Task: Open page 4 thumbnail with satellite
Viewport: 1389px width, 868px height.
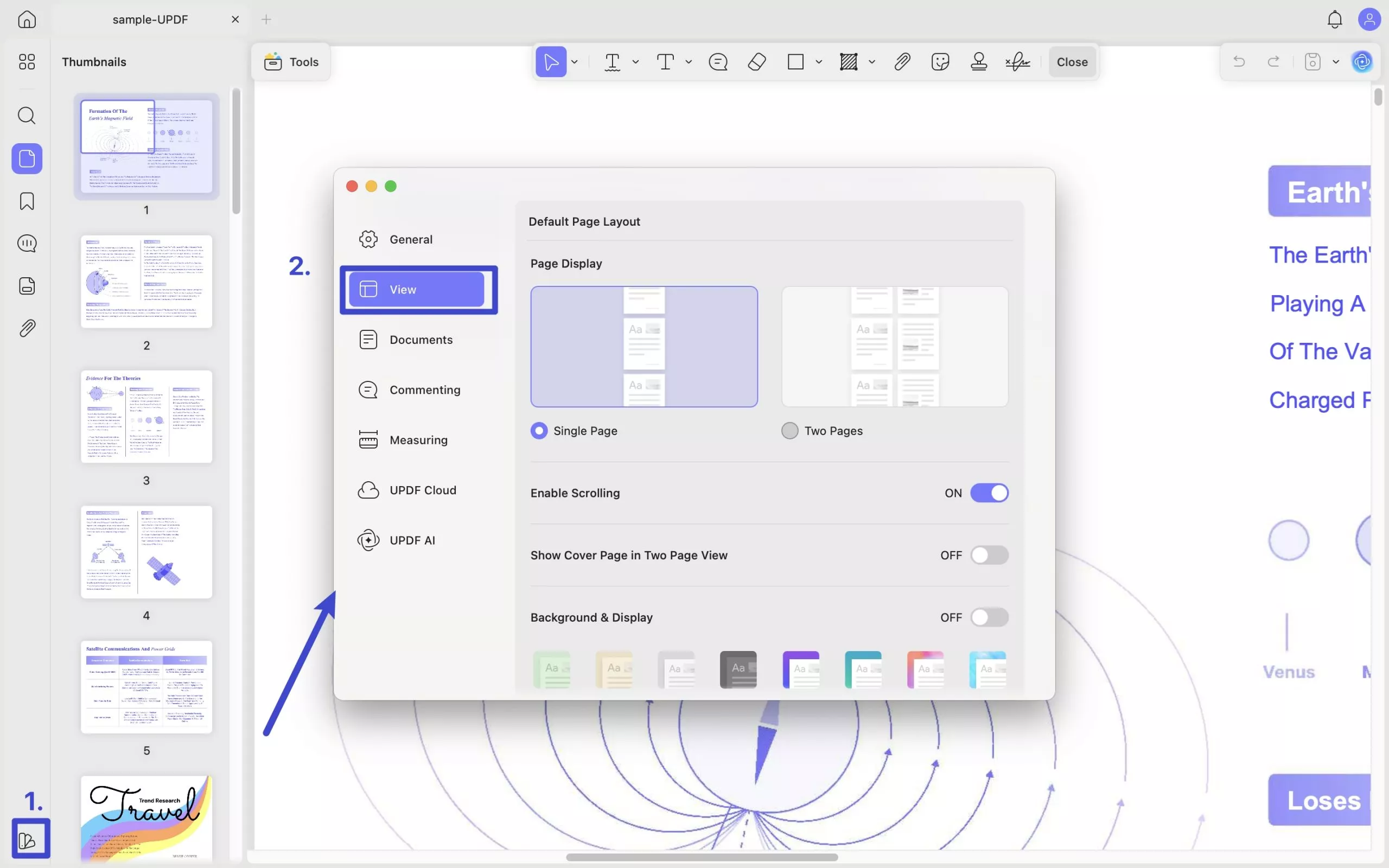Action: coord(146,552)
